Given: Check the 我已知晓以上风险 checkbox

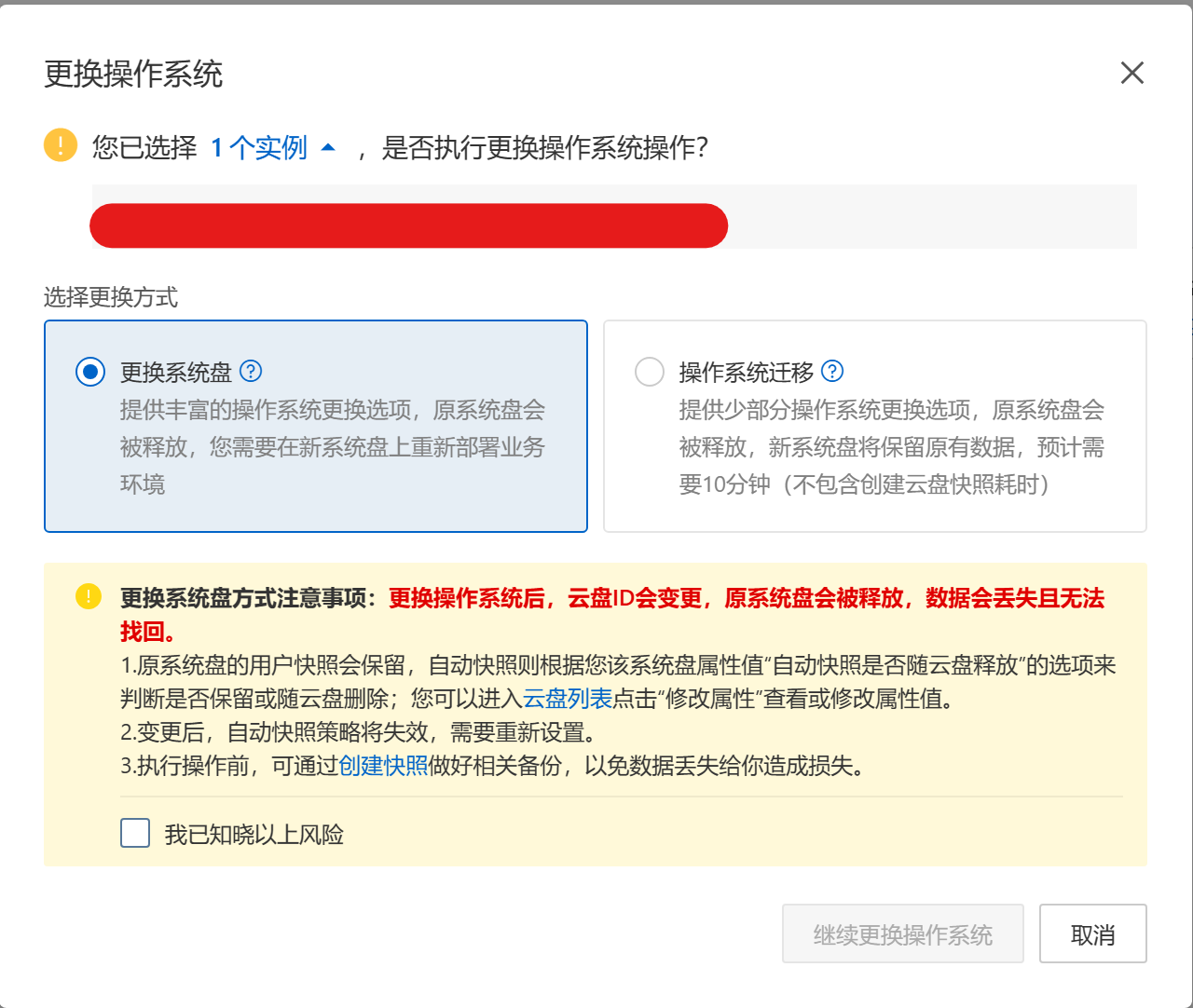Looking at the screenshot, I should [x=135, y=833].
